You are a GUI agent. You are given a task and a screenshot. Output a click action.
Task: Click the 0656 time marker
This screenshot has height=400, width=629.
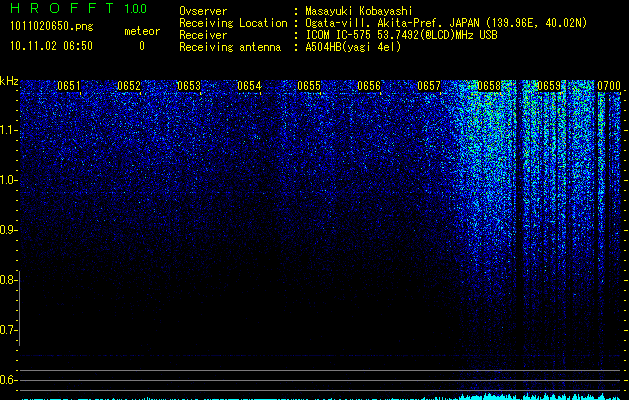coord(369,86)
